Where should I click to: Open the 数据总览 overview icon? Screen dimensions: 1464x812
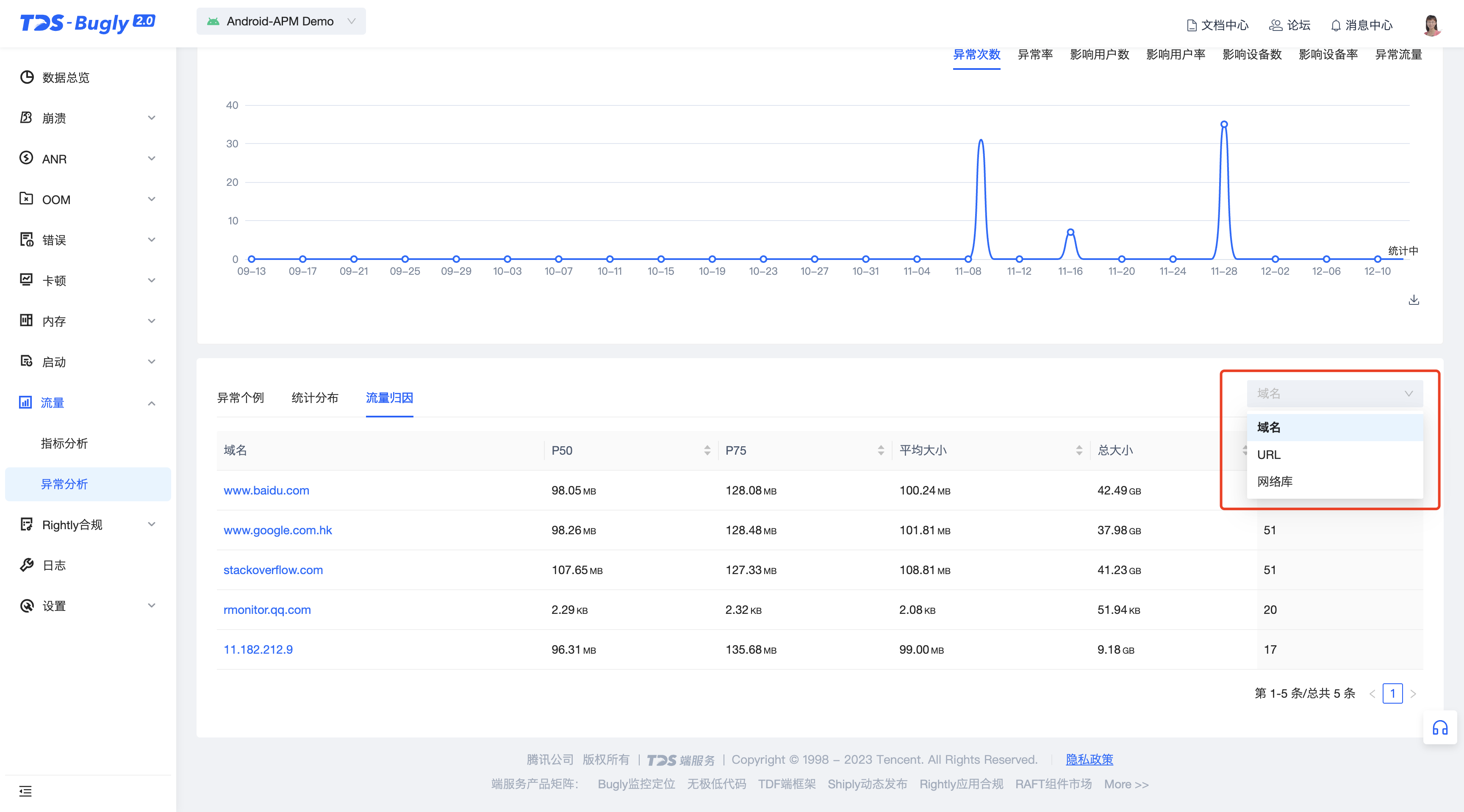(x=26, y=77)
